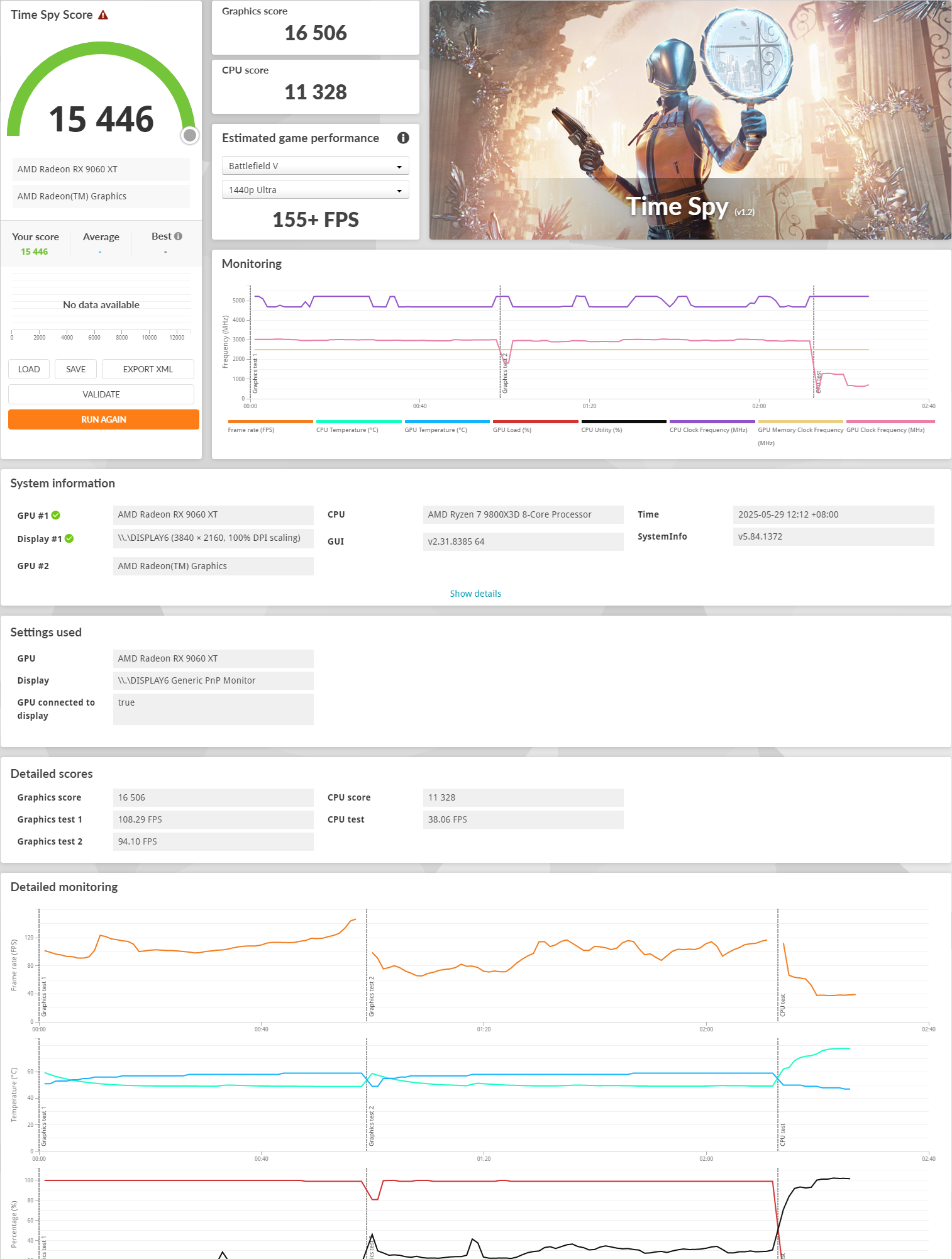This screenshot has height=1259, width=952.
Task: Click the DISPLAY6 Generic PnP Monitor setting
Action: pyautogui.click(x=213, y=680)
